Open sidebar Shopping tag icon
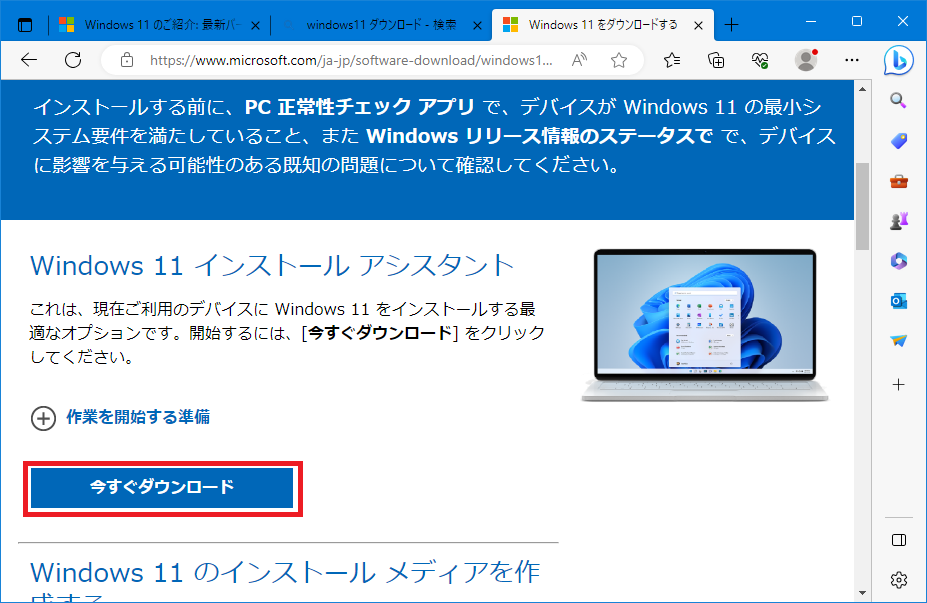 tap(899, 141)
